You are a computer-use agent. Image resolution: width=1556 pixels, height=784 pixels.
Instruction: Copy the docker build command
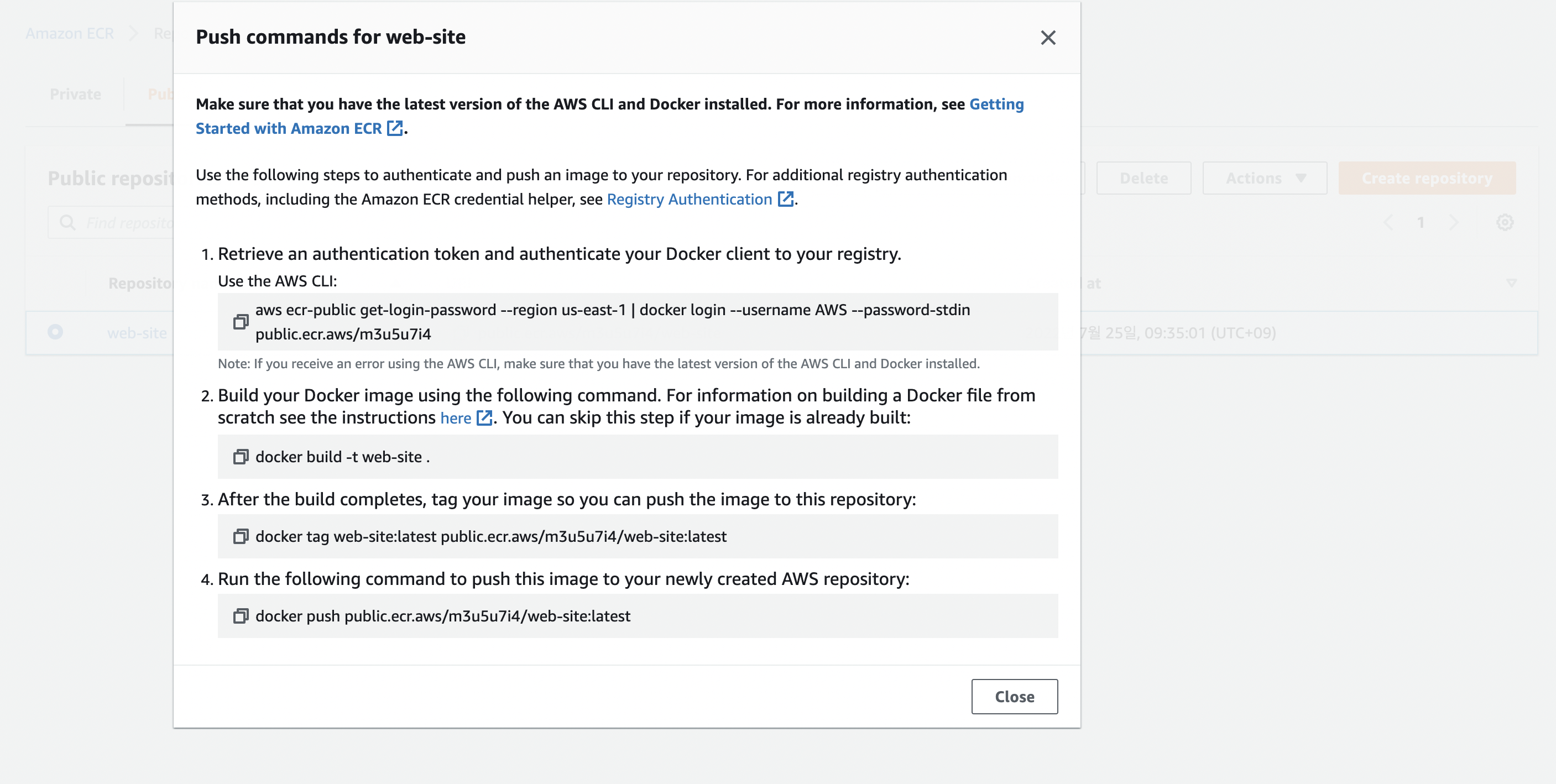241,457
